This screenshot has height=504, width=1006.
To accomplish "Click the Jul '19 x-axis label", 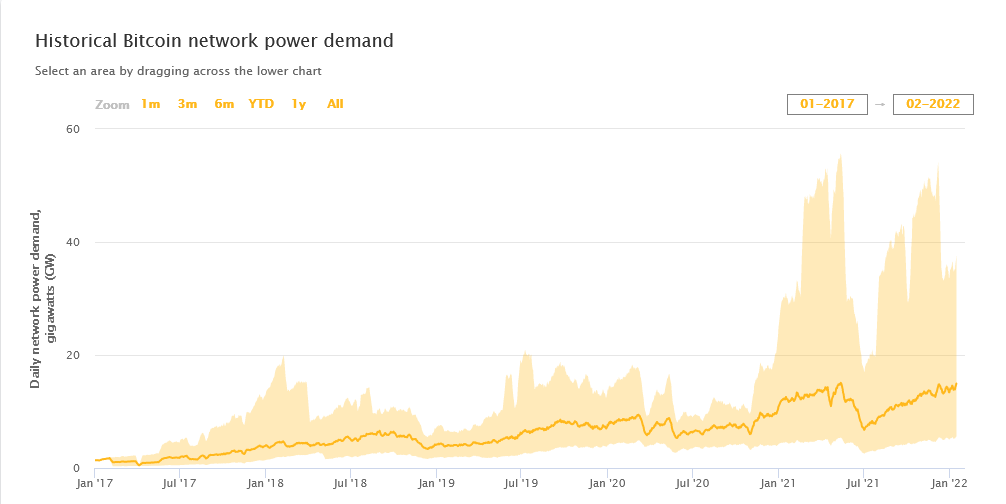I will click(x=520, y=483).
